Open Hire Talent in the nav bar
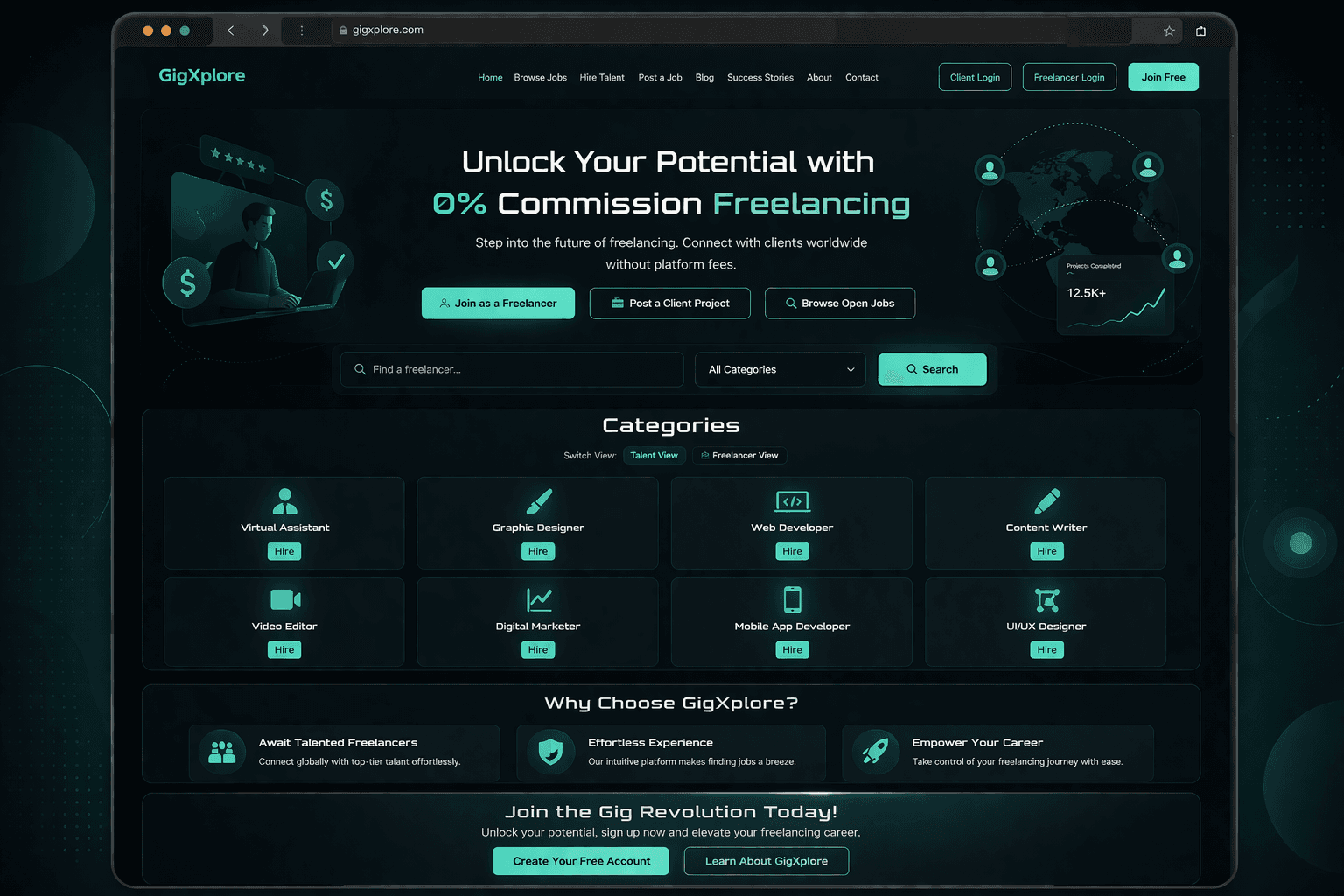The width and height of the screenshot is (1344, 896). 602,78
